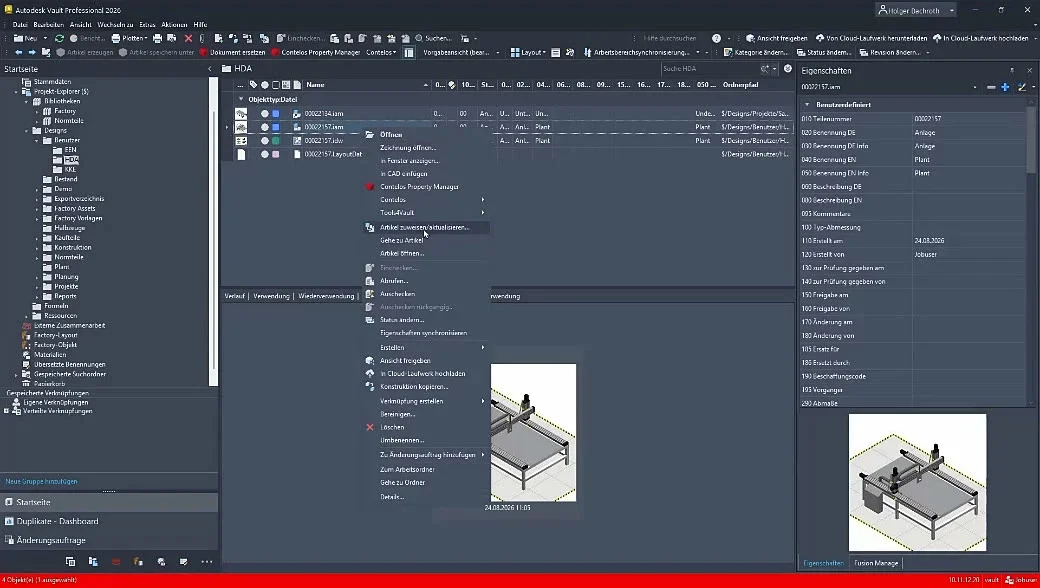The image size is (1040, 588).
Task: Select the file 00022134.iam row
Action: [x=324, y=113]
